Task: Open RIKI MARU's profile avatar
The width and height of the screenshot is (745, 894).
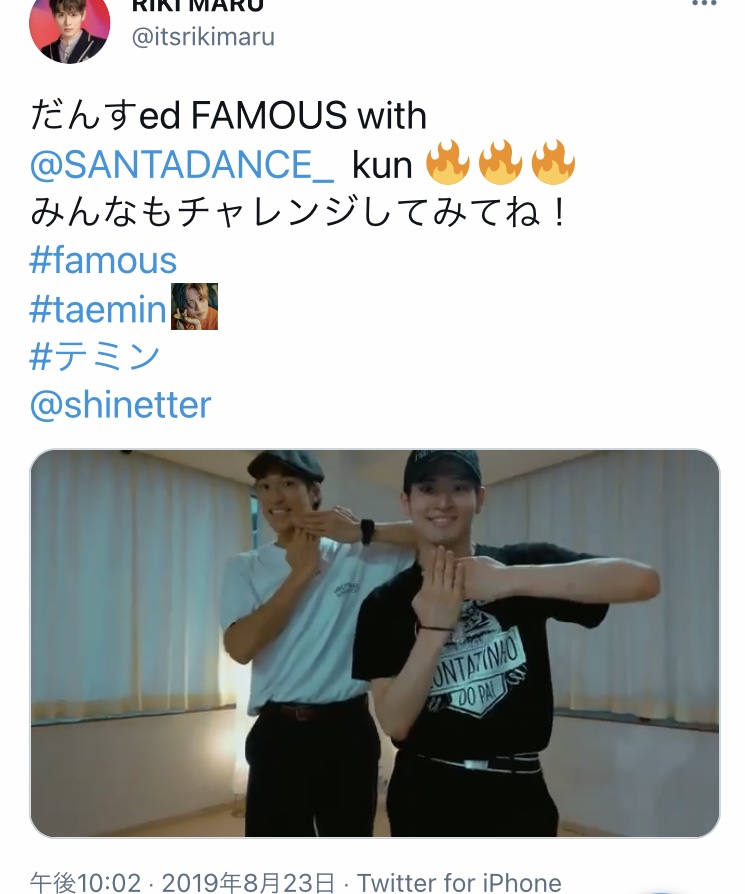Action: [x=70, y=29]
